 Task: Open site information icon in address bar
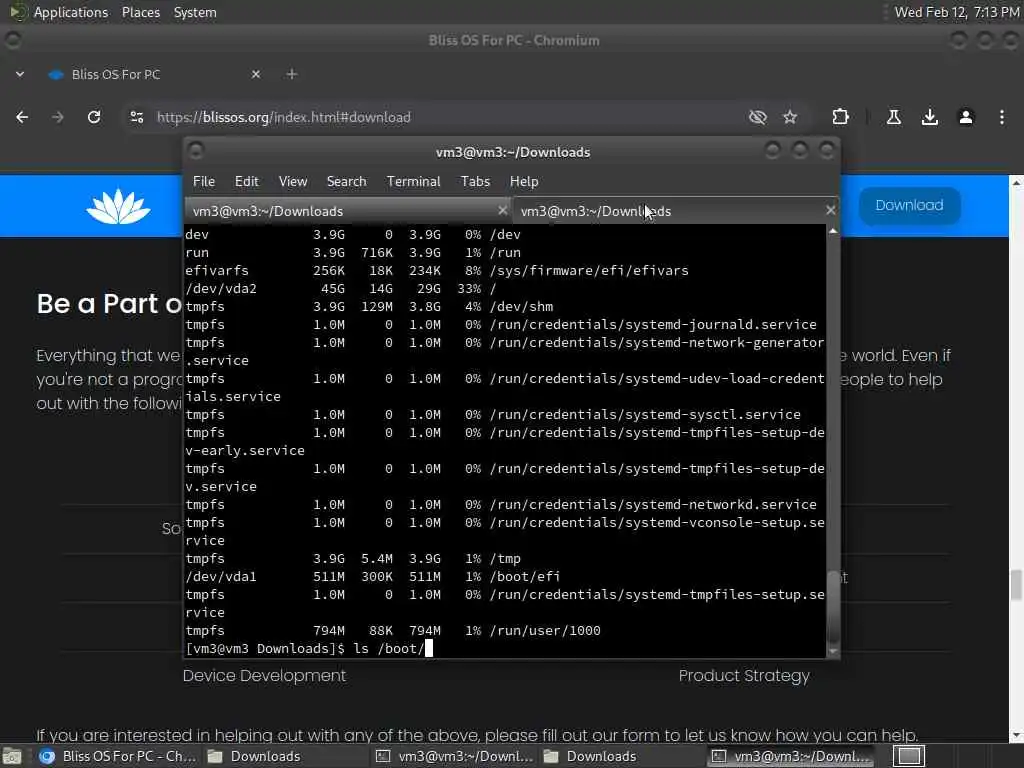click(x=136, y=117)
